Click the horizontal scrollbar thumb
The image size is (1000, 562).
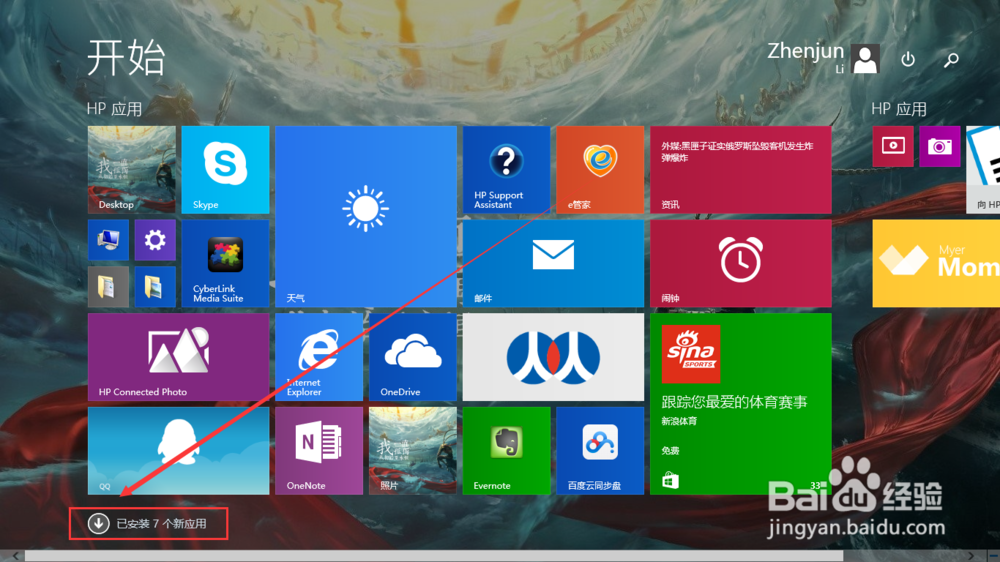(434, 556)
